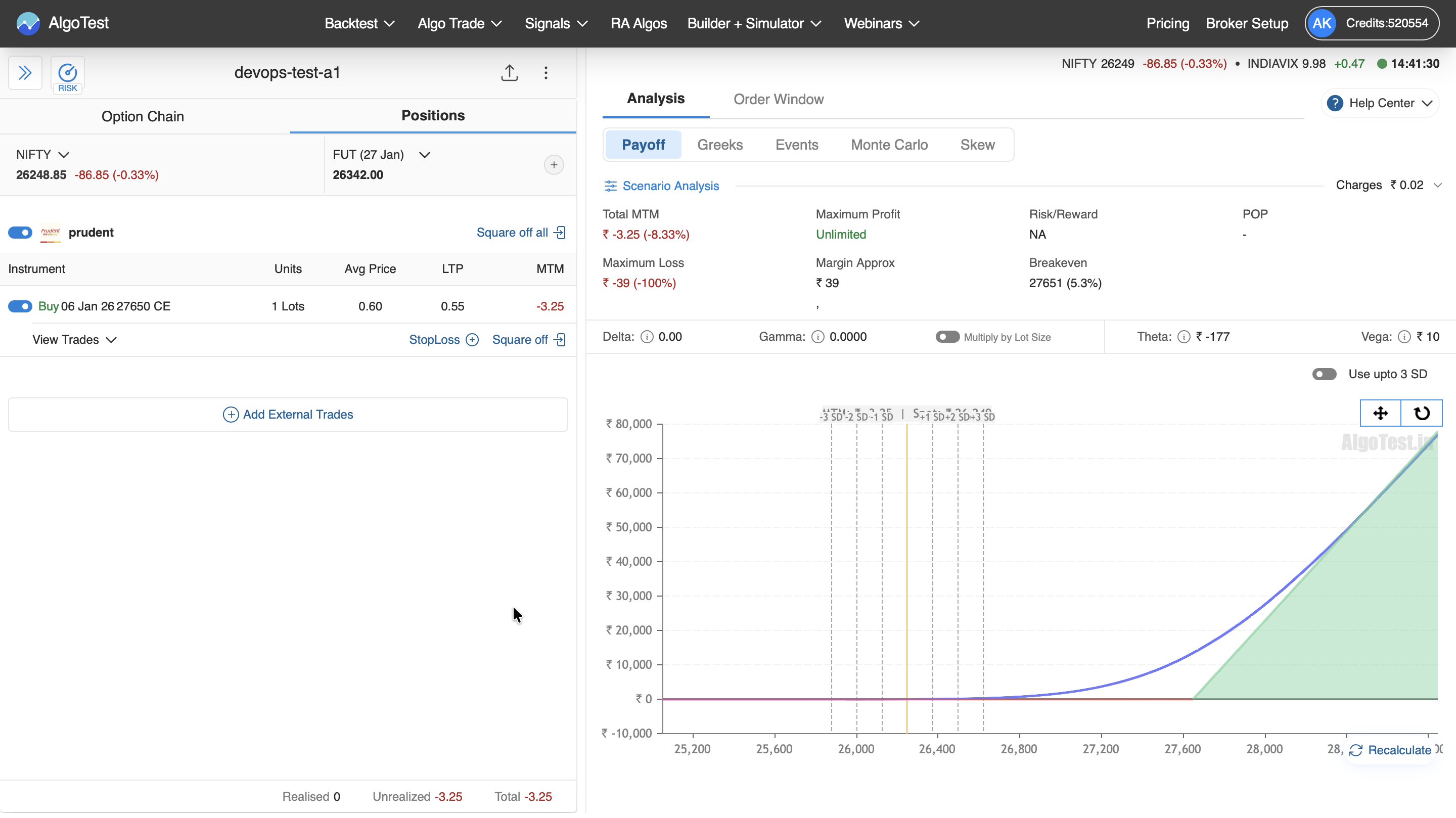Click the Delta info icon
1456x818 pixels.
(x=647, y=338)
